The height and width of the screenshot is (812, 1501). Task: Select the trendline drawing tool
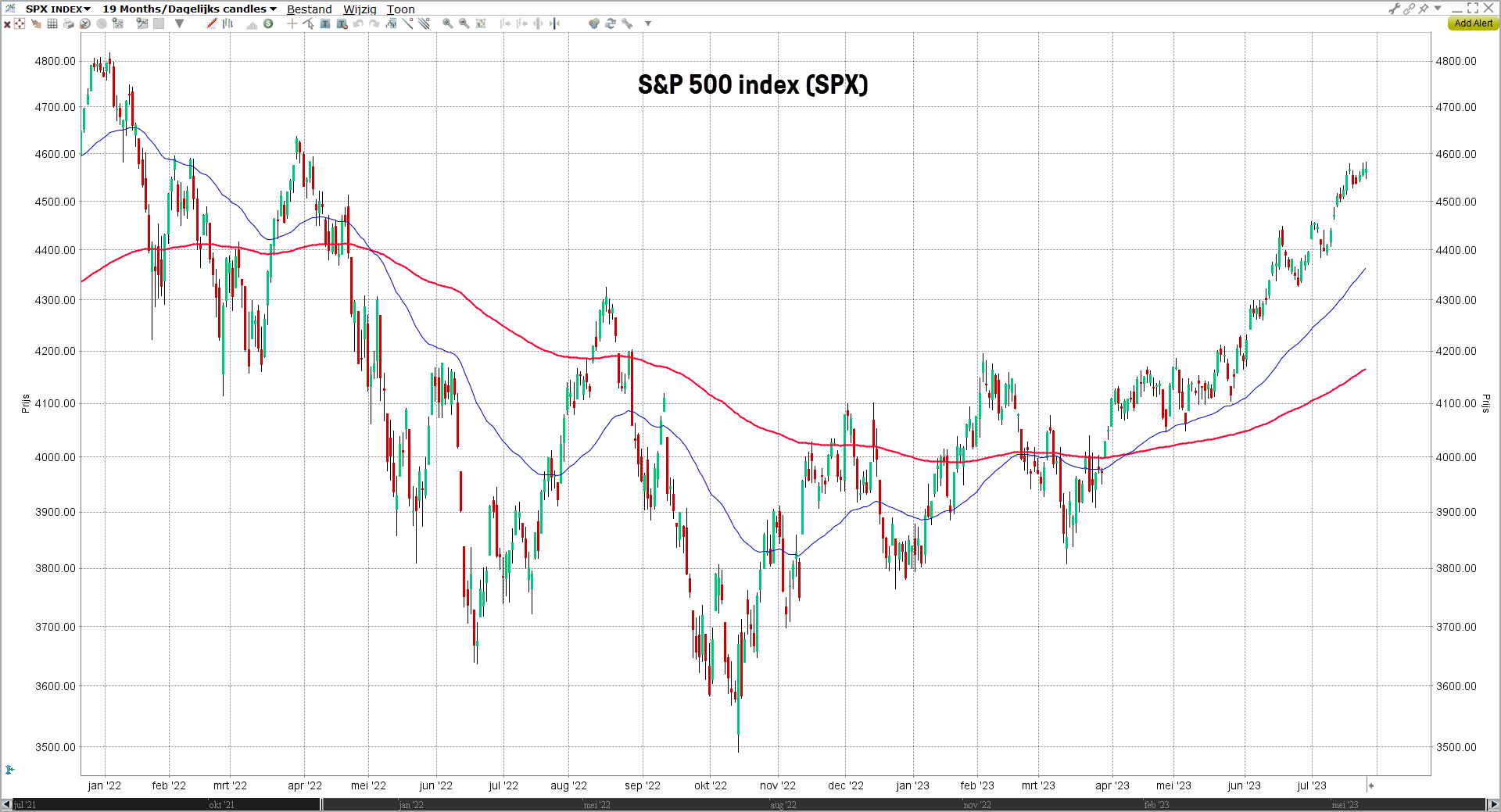407,23
